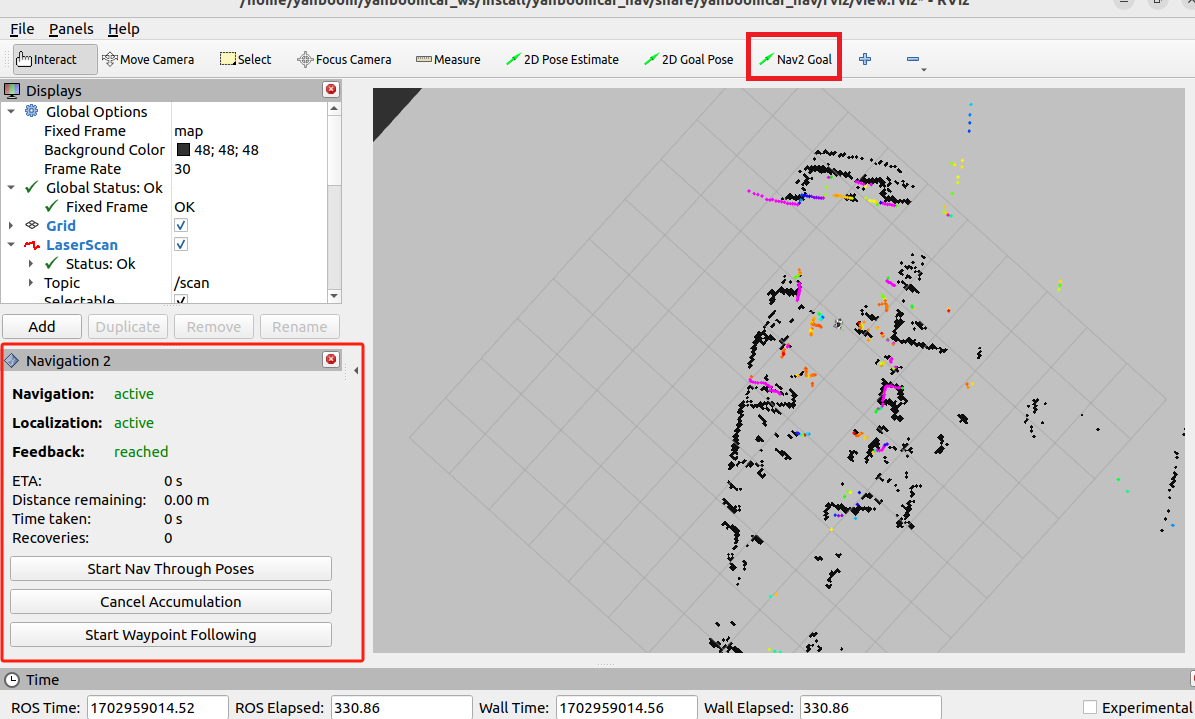This screenshot has height=719, width=1195.
Task: Select the Fixed Frame value 'map'
Action: tap(188, 131)
